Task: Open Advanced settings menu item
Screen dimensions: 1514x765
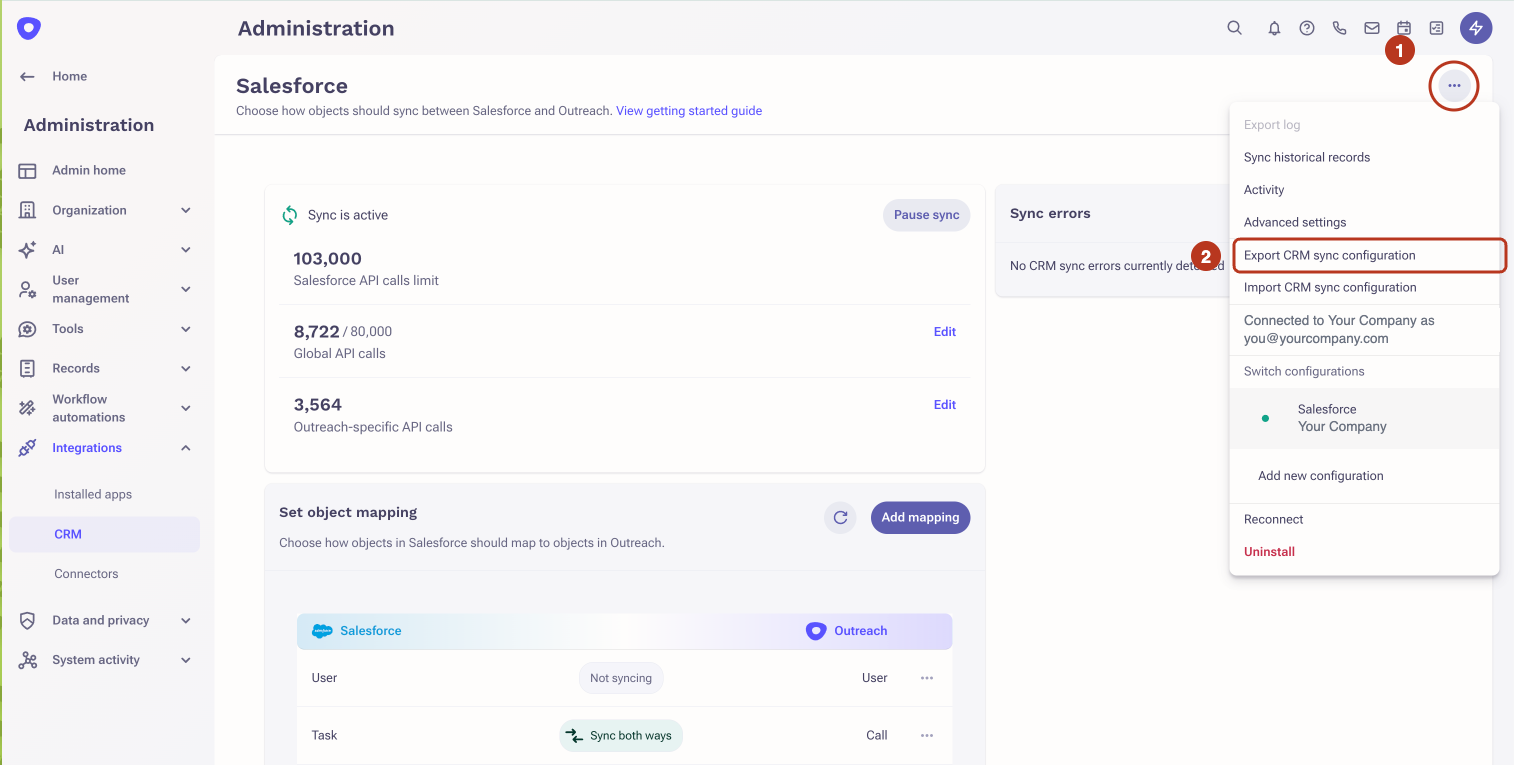Action: point(1364,222)
